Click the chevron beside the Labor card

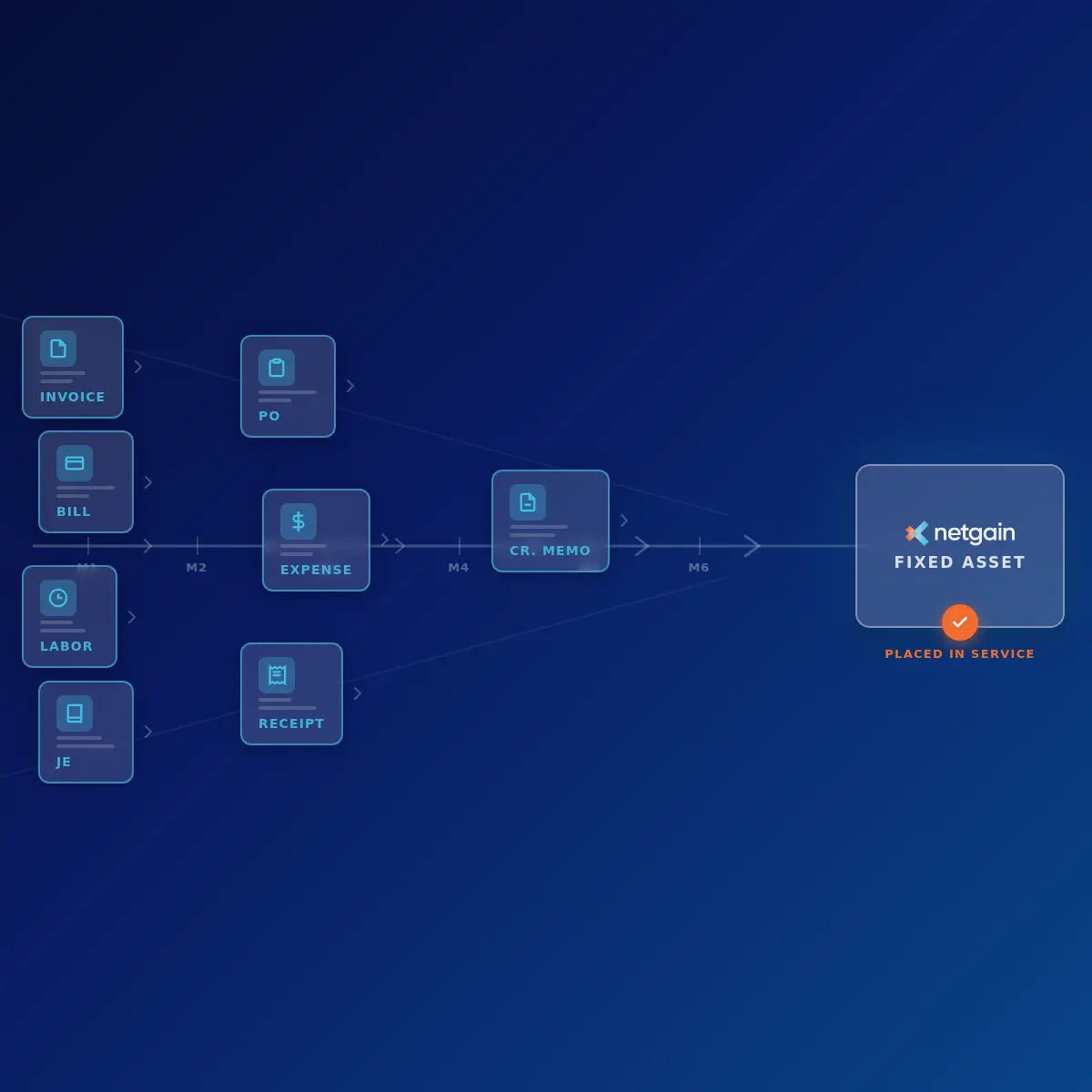[x=132, y=617]
